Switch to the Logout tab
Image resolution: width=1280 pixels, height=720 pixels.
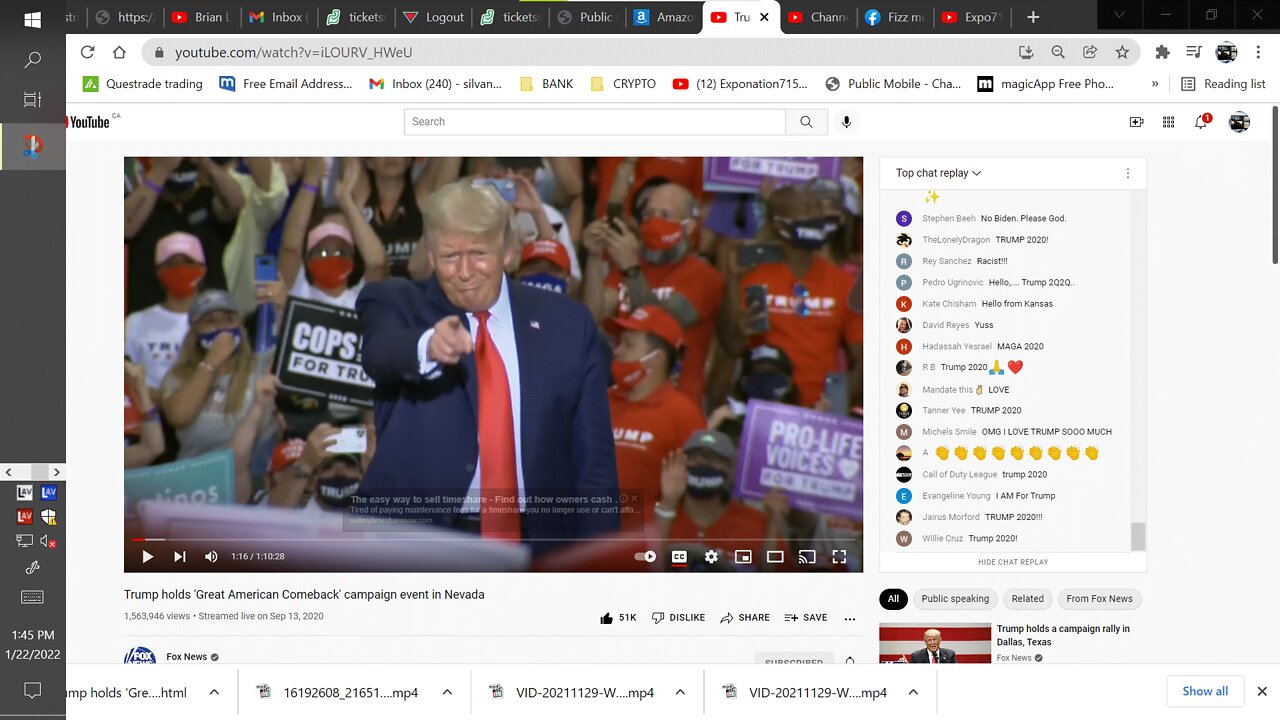coord(435,17)
